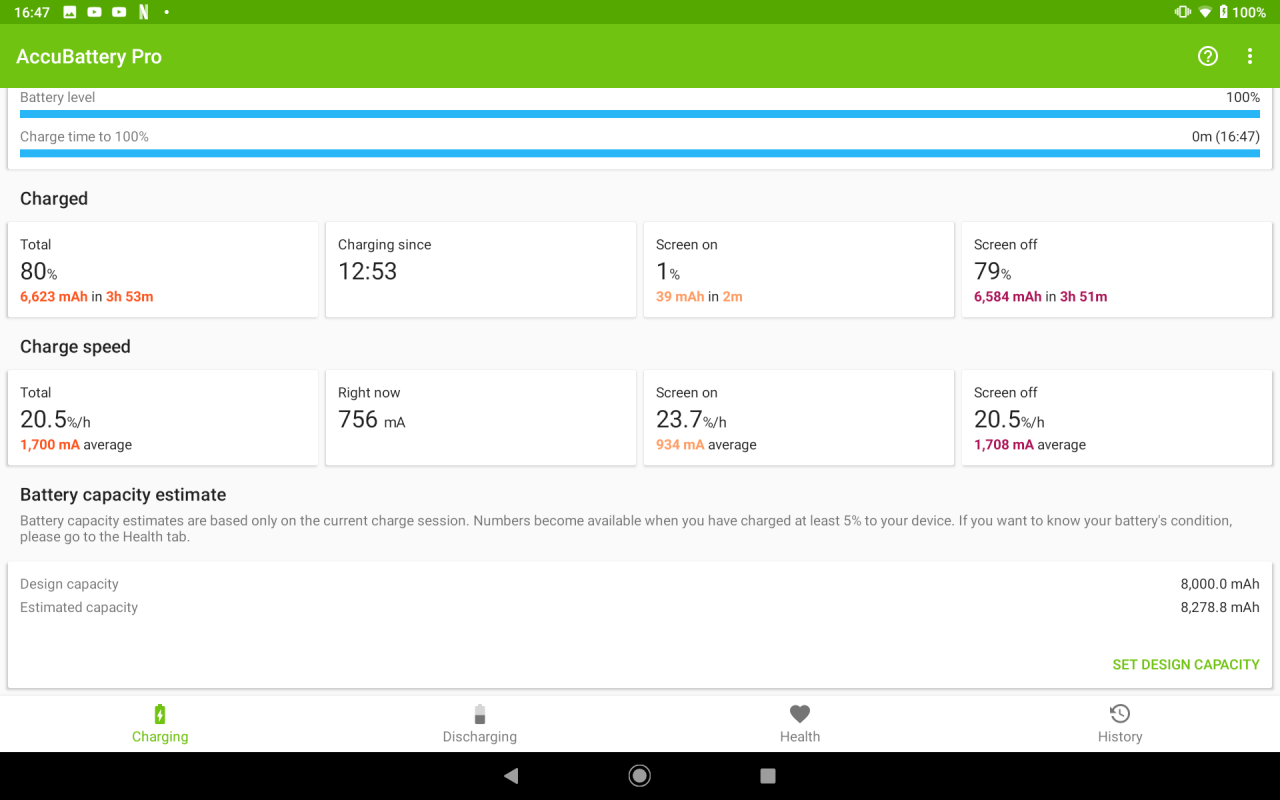This screenshot has height=800, width=1280.
Task: Tap the Charged Screen off 79% card
Action: tap(1117, 270)
